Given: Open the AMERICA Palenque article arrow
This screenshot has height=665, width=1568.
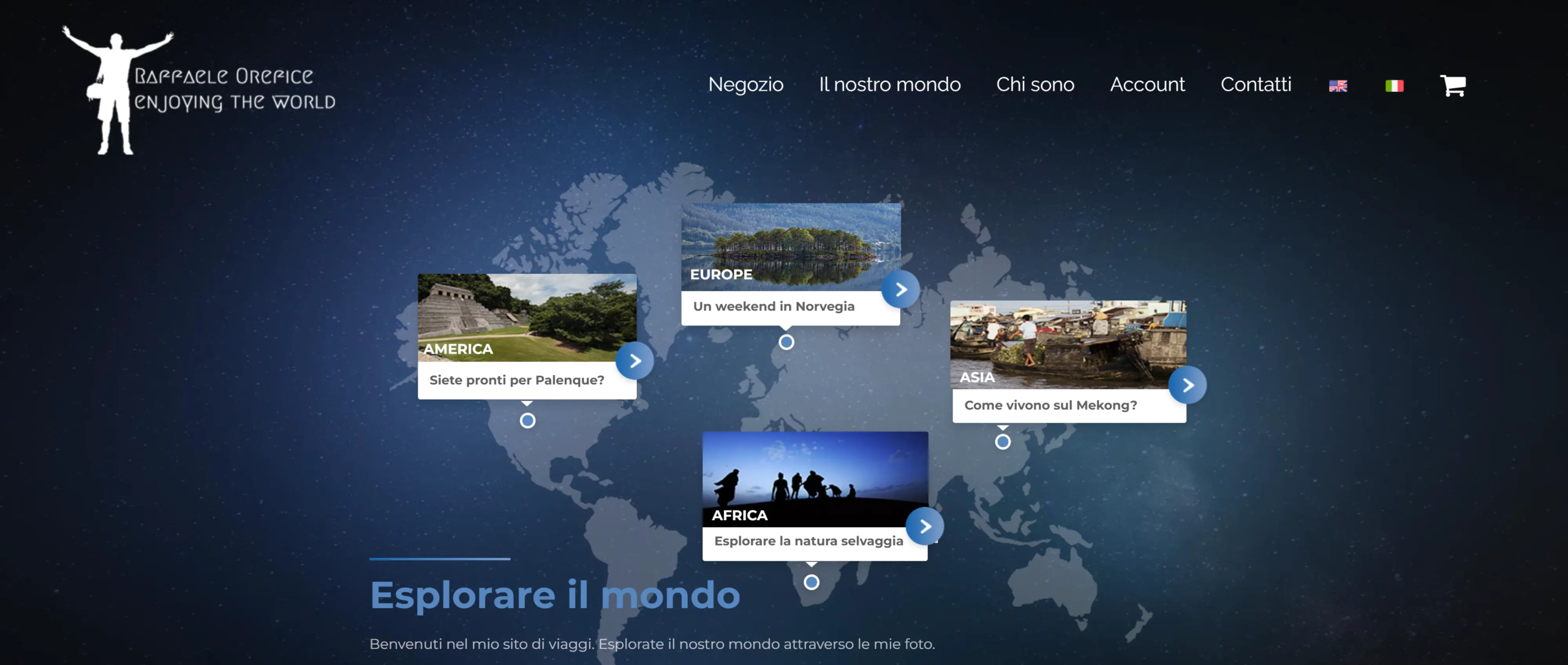Looking at the screenshot, I should [635, 362].
